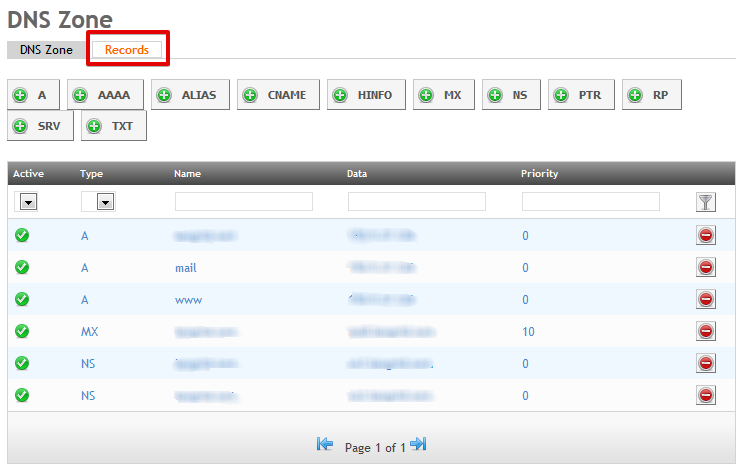Sort by the Active column header
Screen dimensions: 745x470
coord(29,173)
